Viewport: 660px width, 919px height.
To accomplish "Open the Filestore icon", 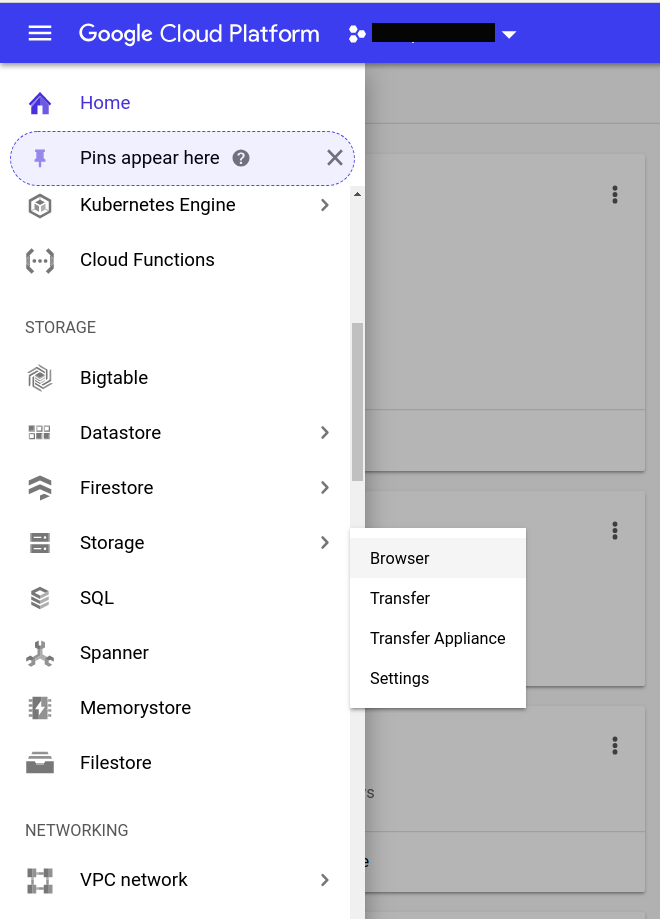I will point(40,763).
